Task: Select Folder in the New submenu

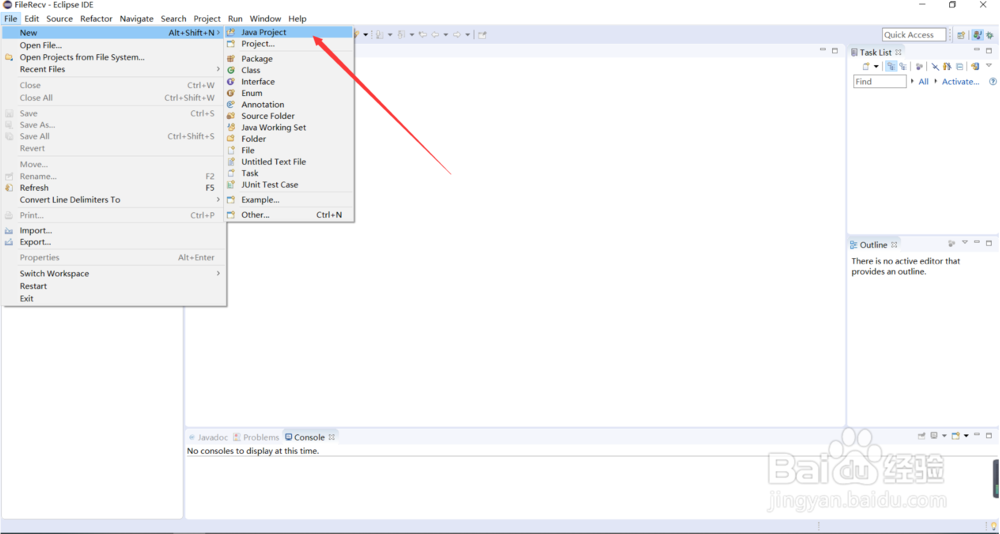Action: 288,139
